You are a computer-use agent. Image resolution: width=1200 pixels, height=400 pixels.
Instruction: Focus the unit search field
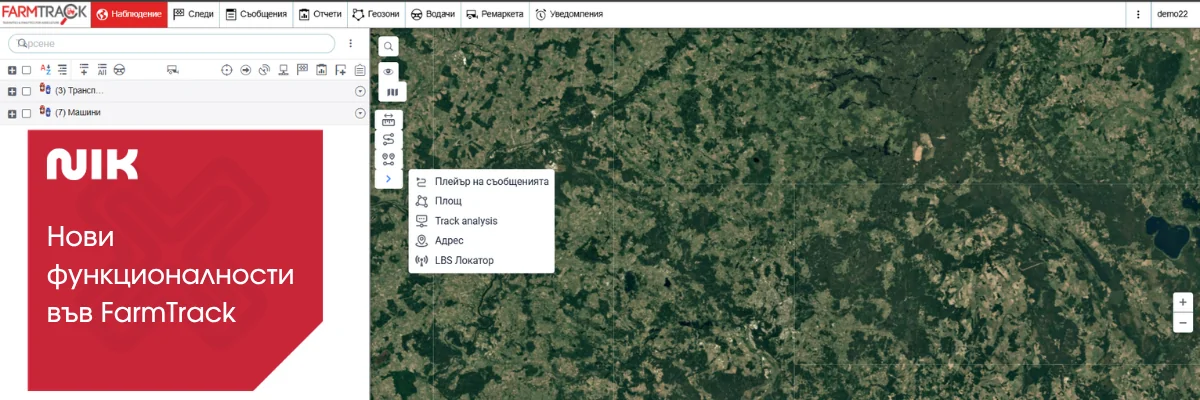[171, 43]
